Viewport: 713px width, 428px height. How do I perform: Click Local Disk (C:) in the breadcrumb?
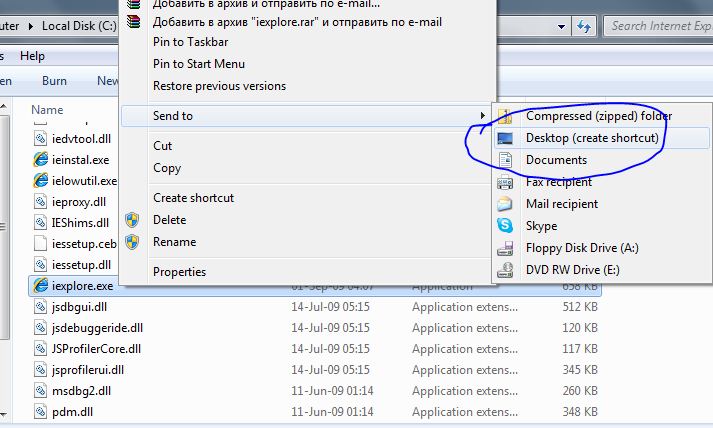[x=79, y=26]
